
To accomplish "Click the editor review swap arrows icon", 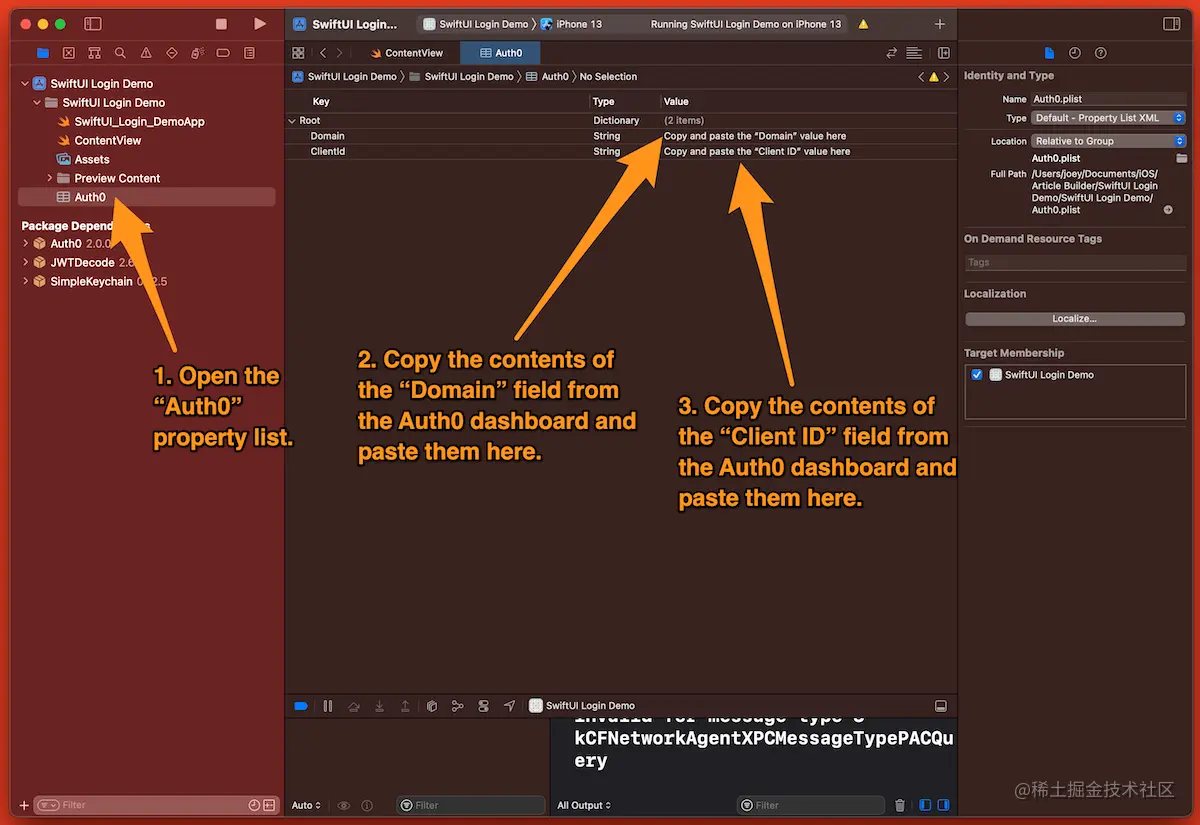I will pos(891,52).
